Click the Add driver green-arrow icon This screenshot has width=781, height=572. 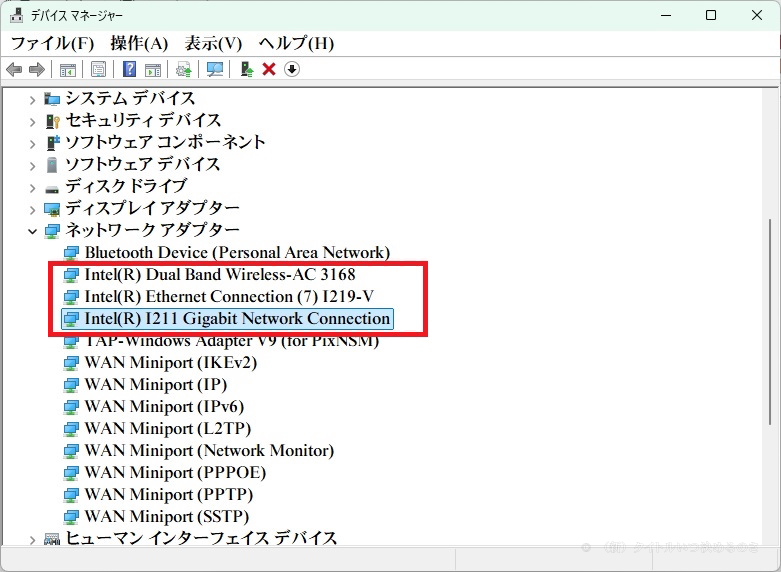click(x=247, y=69)
